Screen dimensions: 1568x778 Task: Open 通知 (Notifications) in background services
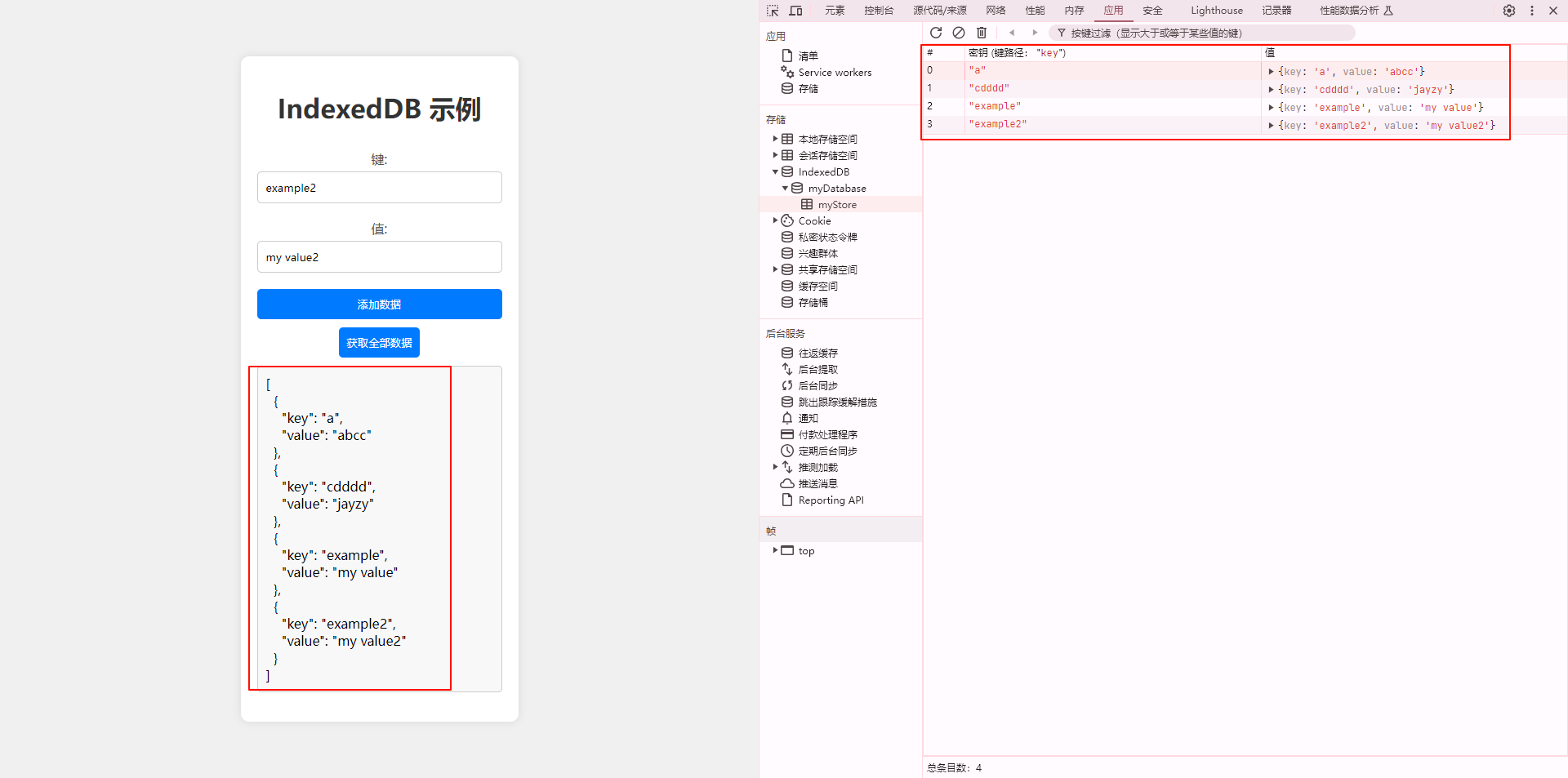click(808, 418)
